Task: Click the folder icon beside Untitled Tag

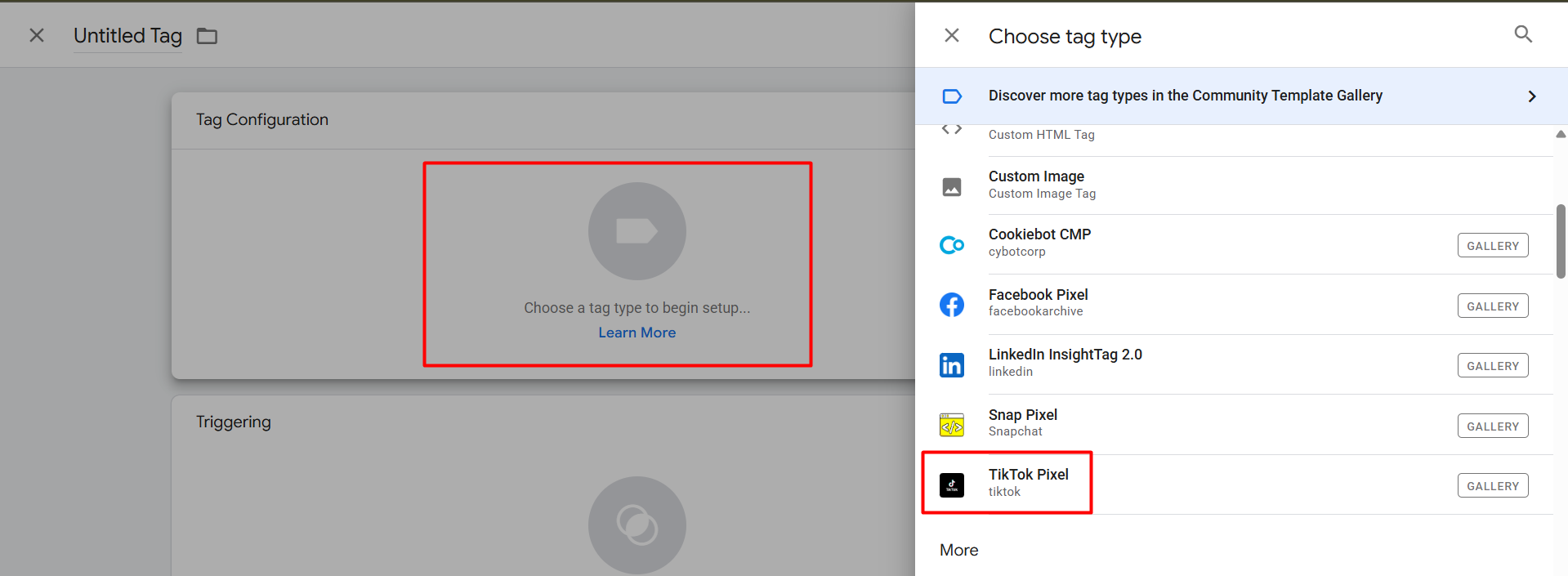Action: (x=207, y=36)
